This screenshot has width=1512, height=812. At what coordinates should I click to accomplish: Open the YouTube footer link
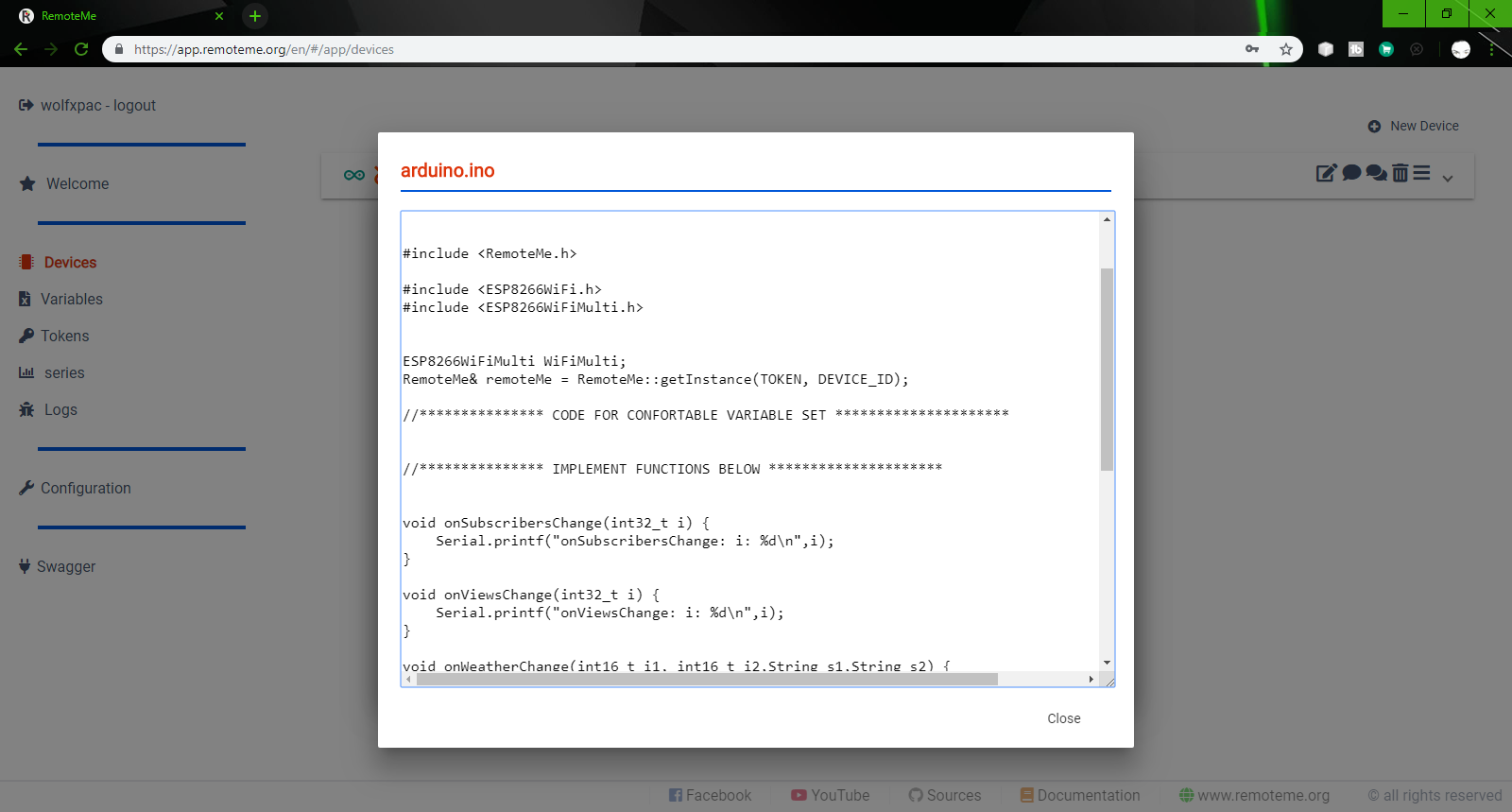tap(830, 795)
